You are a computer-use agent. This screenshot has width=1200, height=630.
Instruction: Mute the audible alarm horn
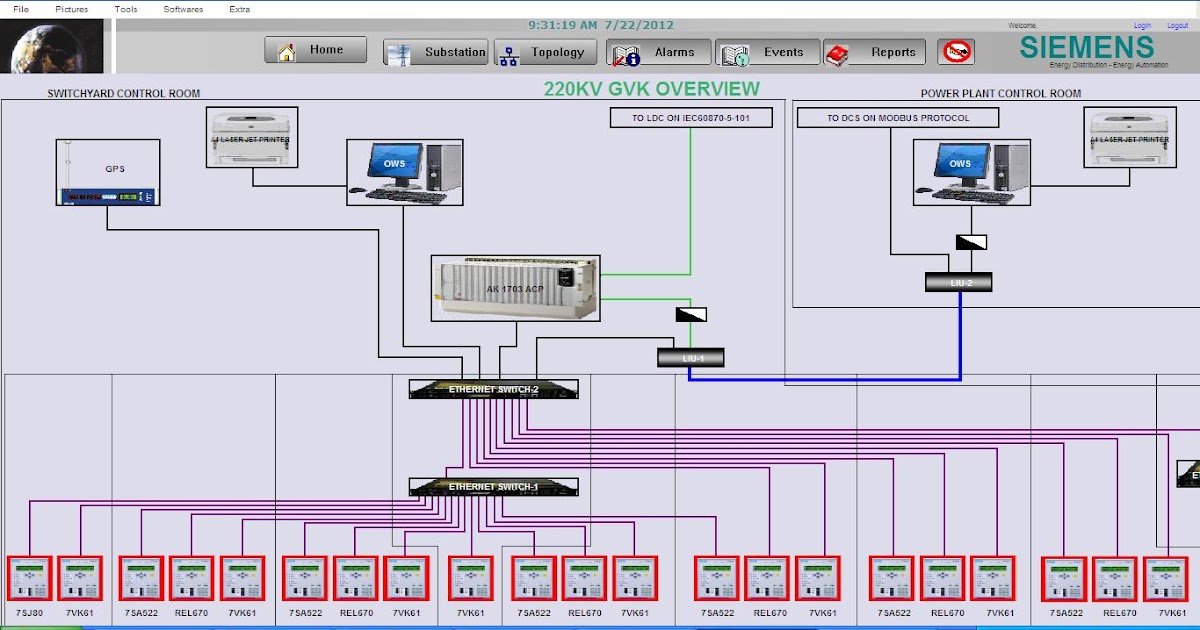(x=957, y=51)
